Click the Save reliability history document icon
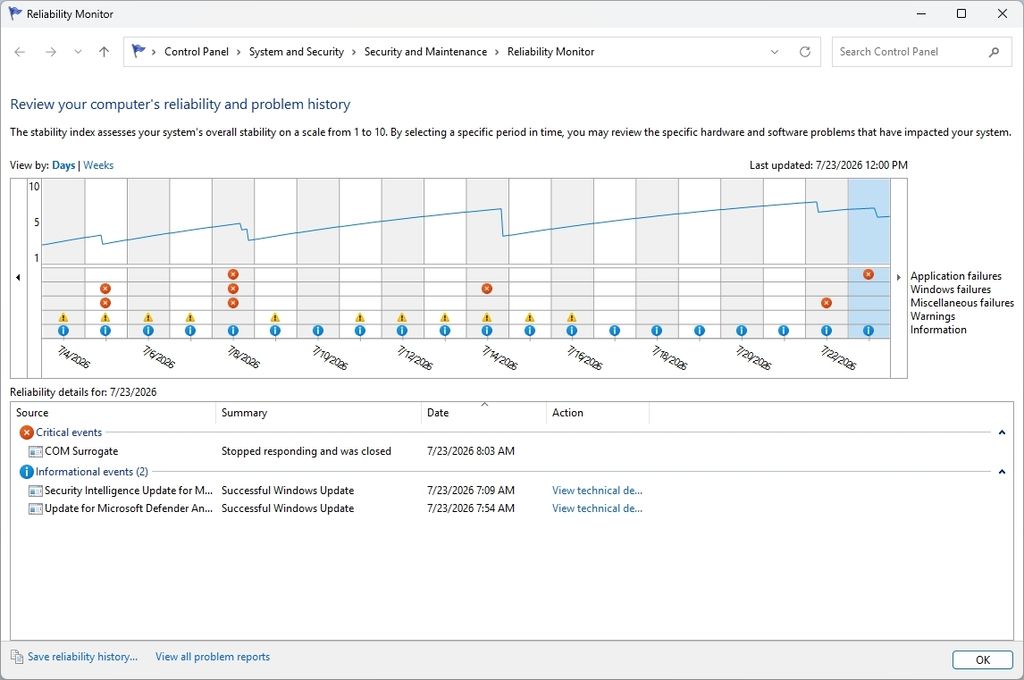 [x=17, y=656]
